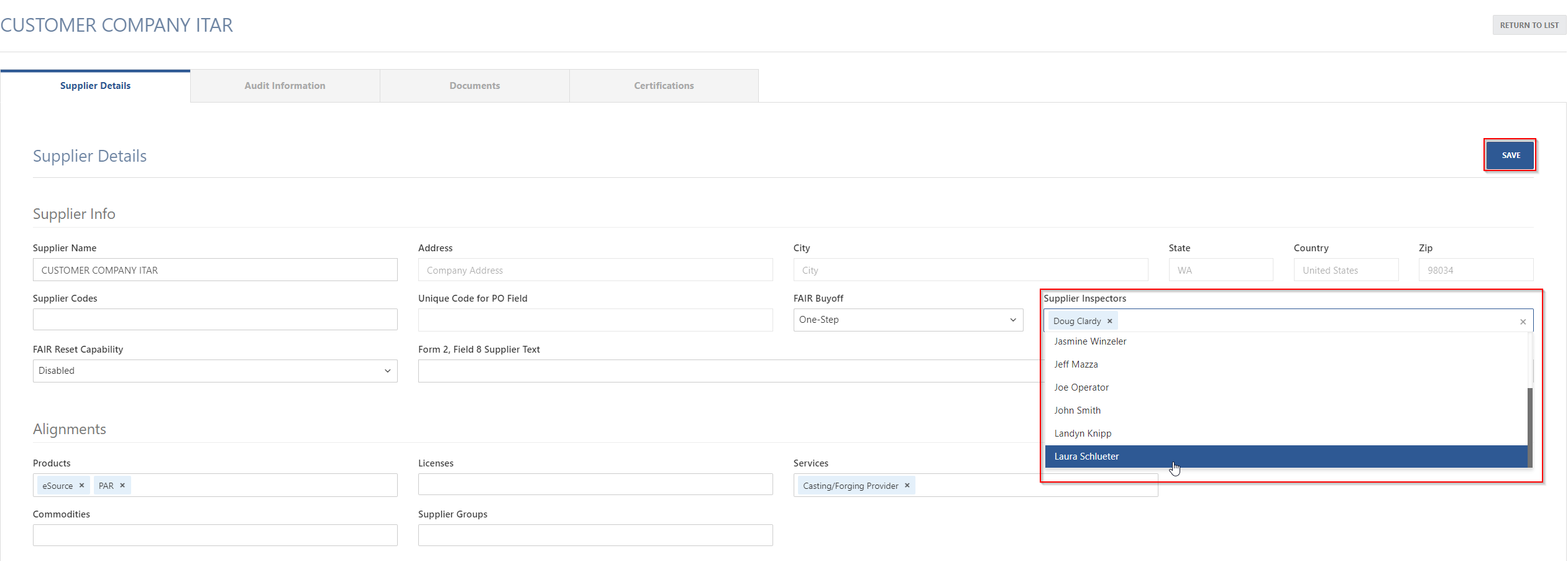Click the Country input field
Image resolution: width=1568 pixels, height=561 pixels.
(1346, 270)
